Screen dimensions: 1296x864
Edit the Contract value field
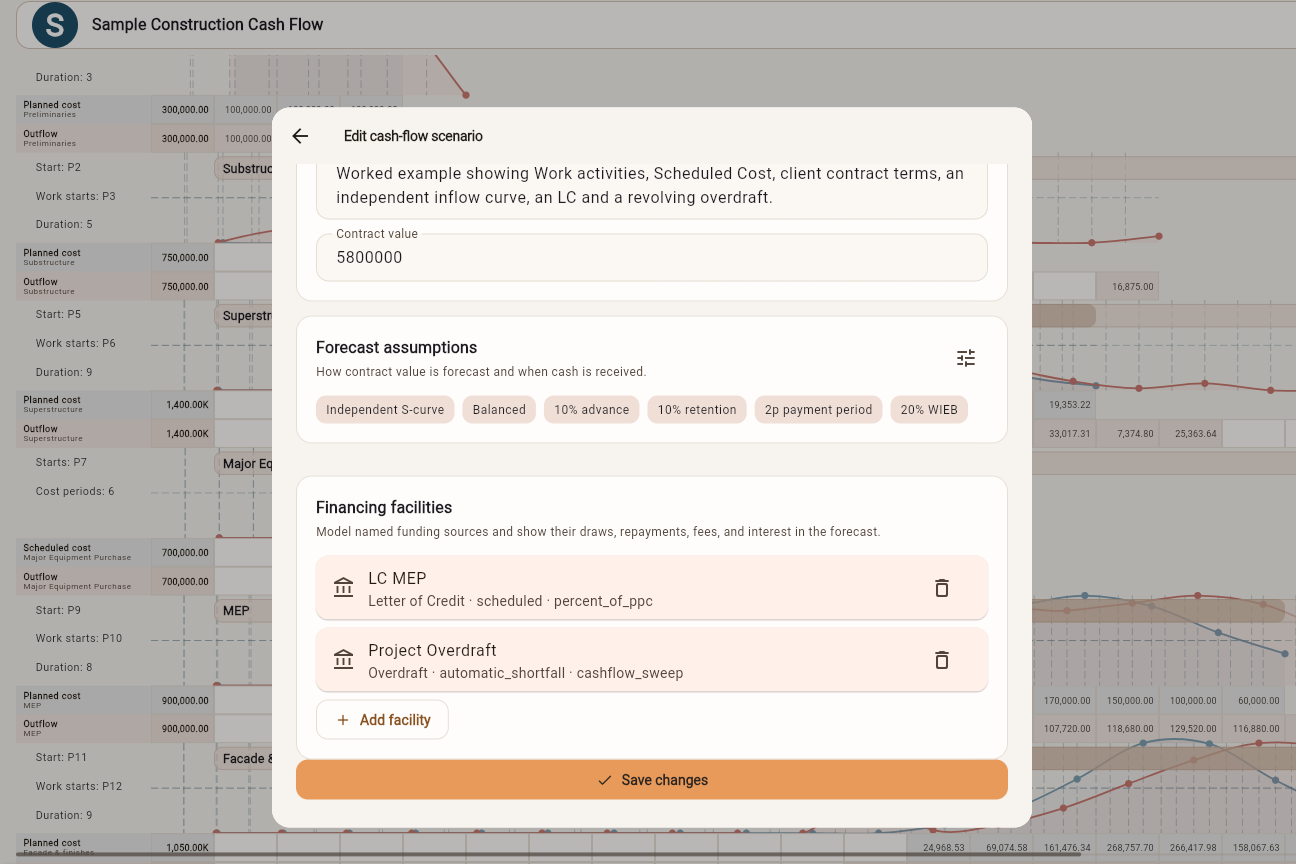pos(652,257)
